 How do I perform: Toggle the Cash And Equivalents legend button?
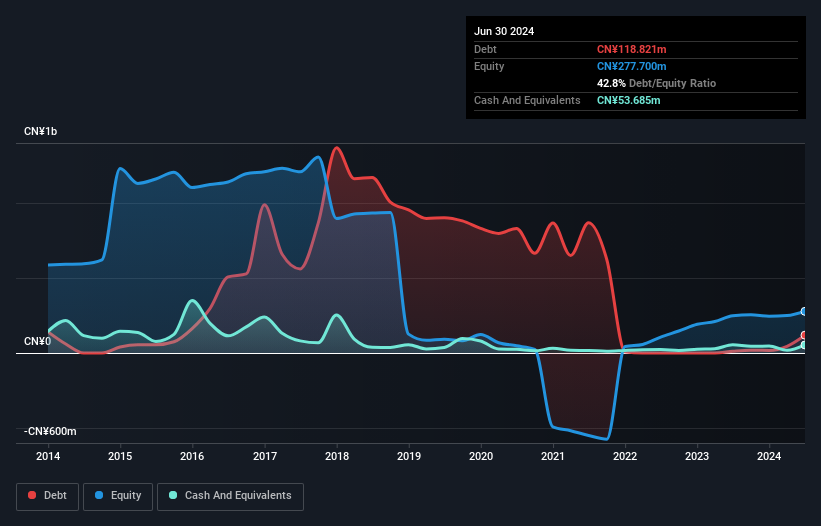pyautogui.click(x=230, y=496)
